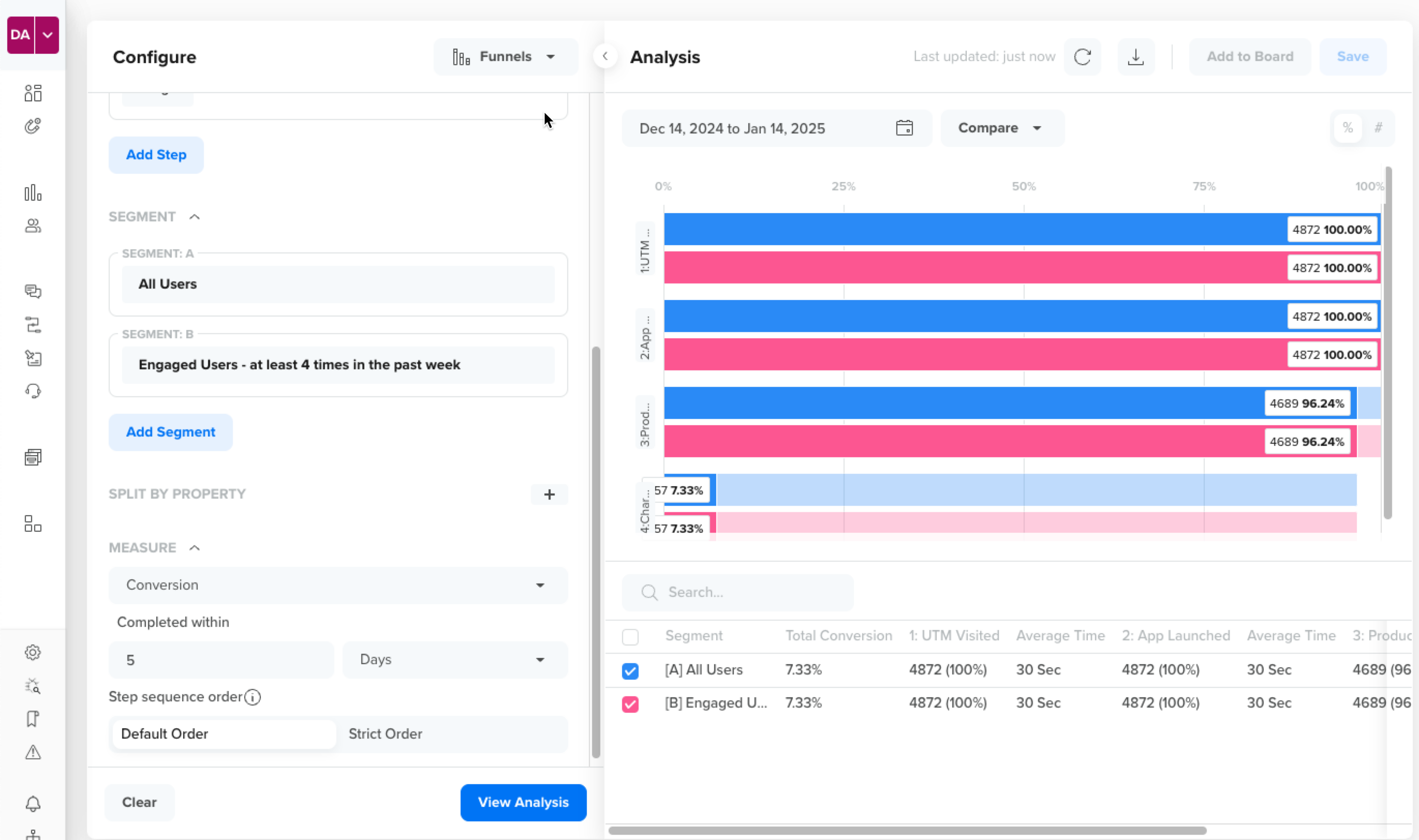This screenshot has height=840, width=1419.
Task: Click the magnet icon in sidebar
Action: tap(33, 126)
